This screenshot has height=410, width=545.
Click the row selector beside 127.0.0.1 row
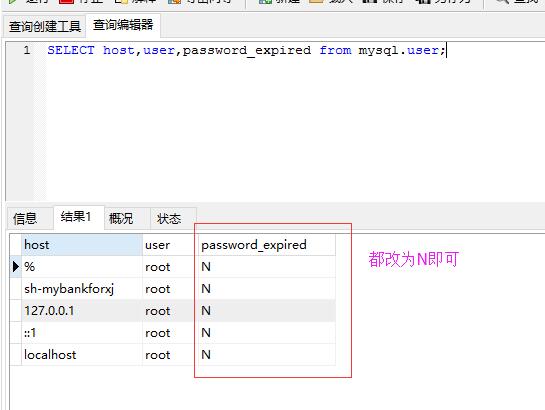pyautogui.click(x=16, y=311)
